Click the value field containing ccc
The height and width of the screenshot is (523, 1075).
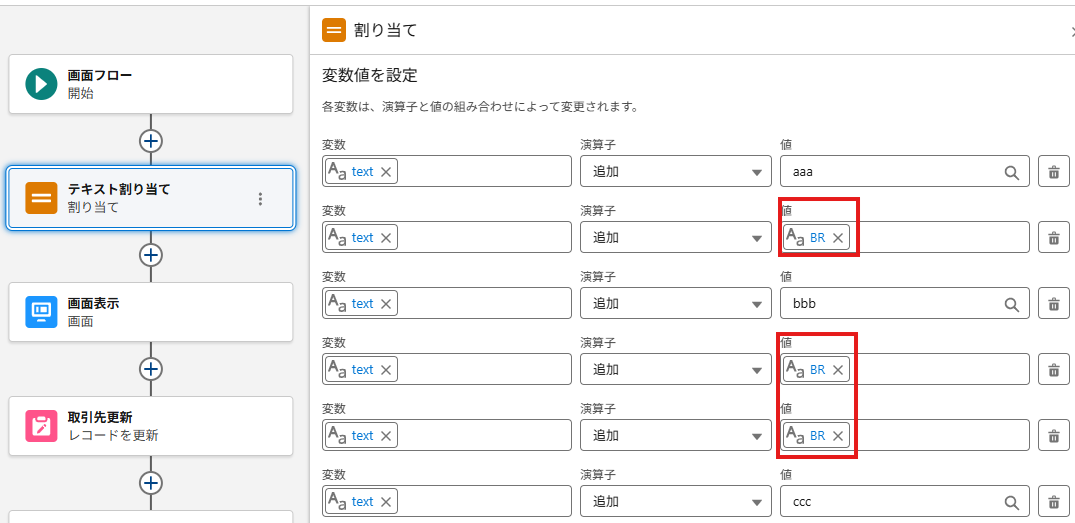point(890,502)
